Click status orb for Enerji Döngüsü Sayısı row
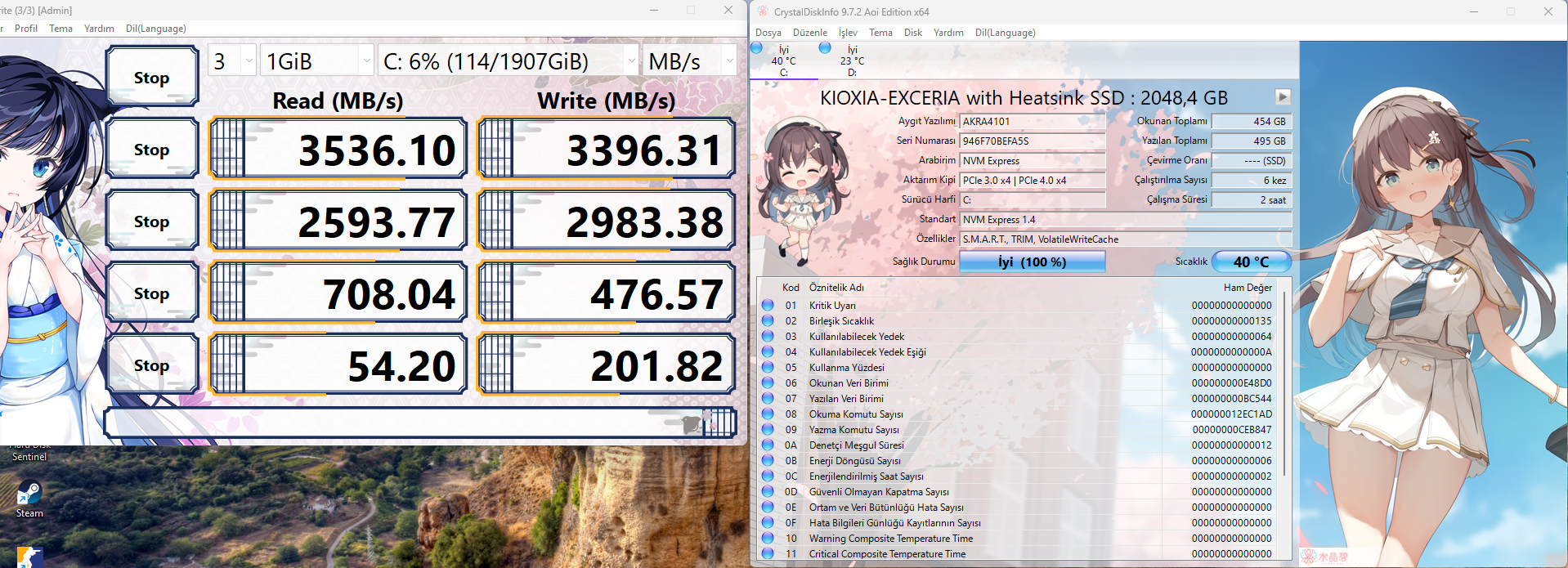This screenshot has width=1568, height=568. click(768, 460)
